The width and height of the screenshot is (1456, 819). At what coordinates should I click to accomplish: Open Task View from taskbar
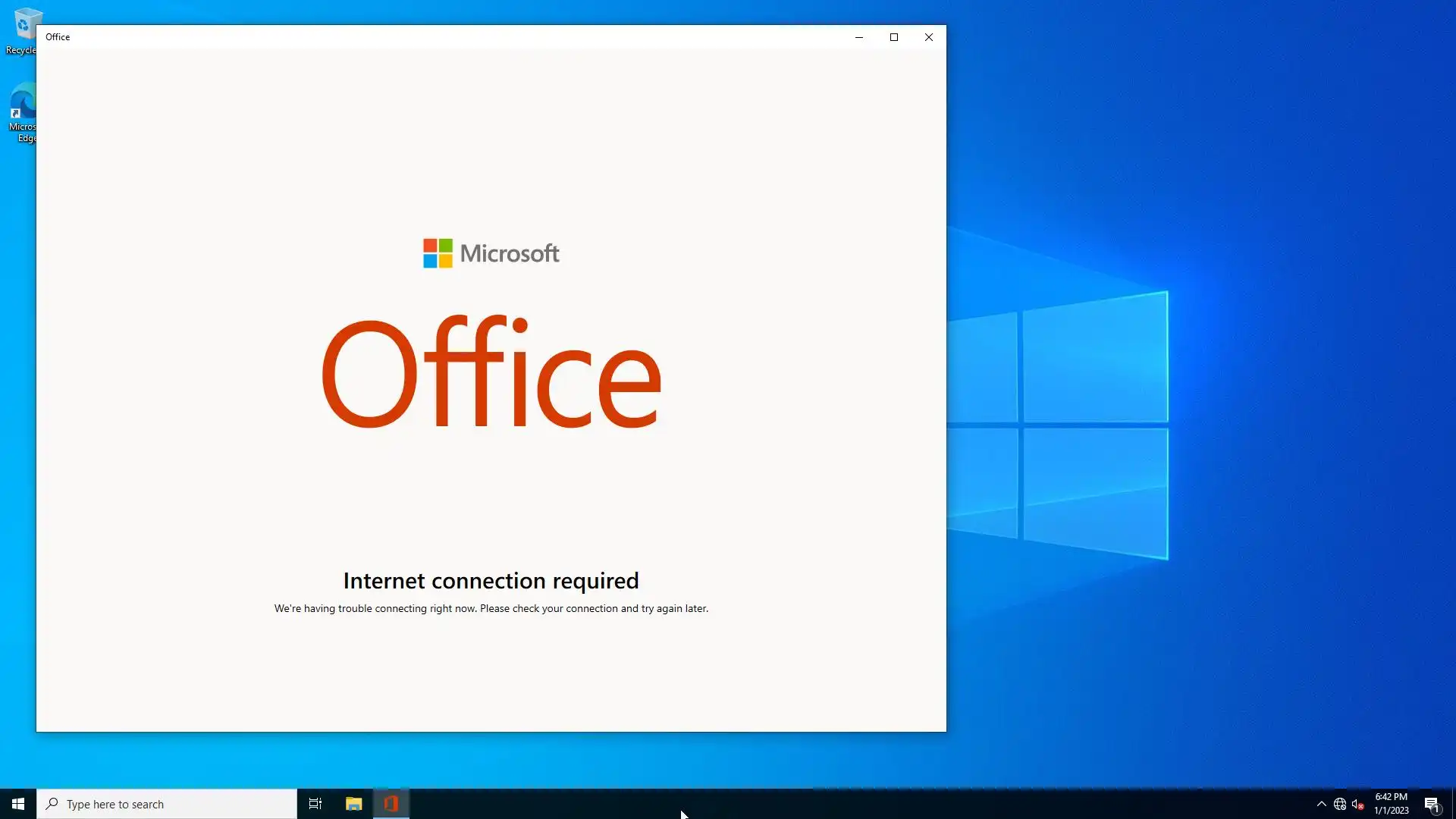pyautogui.click(x=315, y=804)
